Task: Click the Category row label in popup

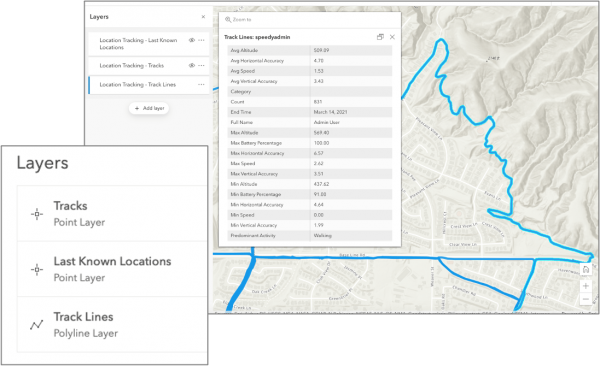Action: pos(241,92)
